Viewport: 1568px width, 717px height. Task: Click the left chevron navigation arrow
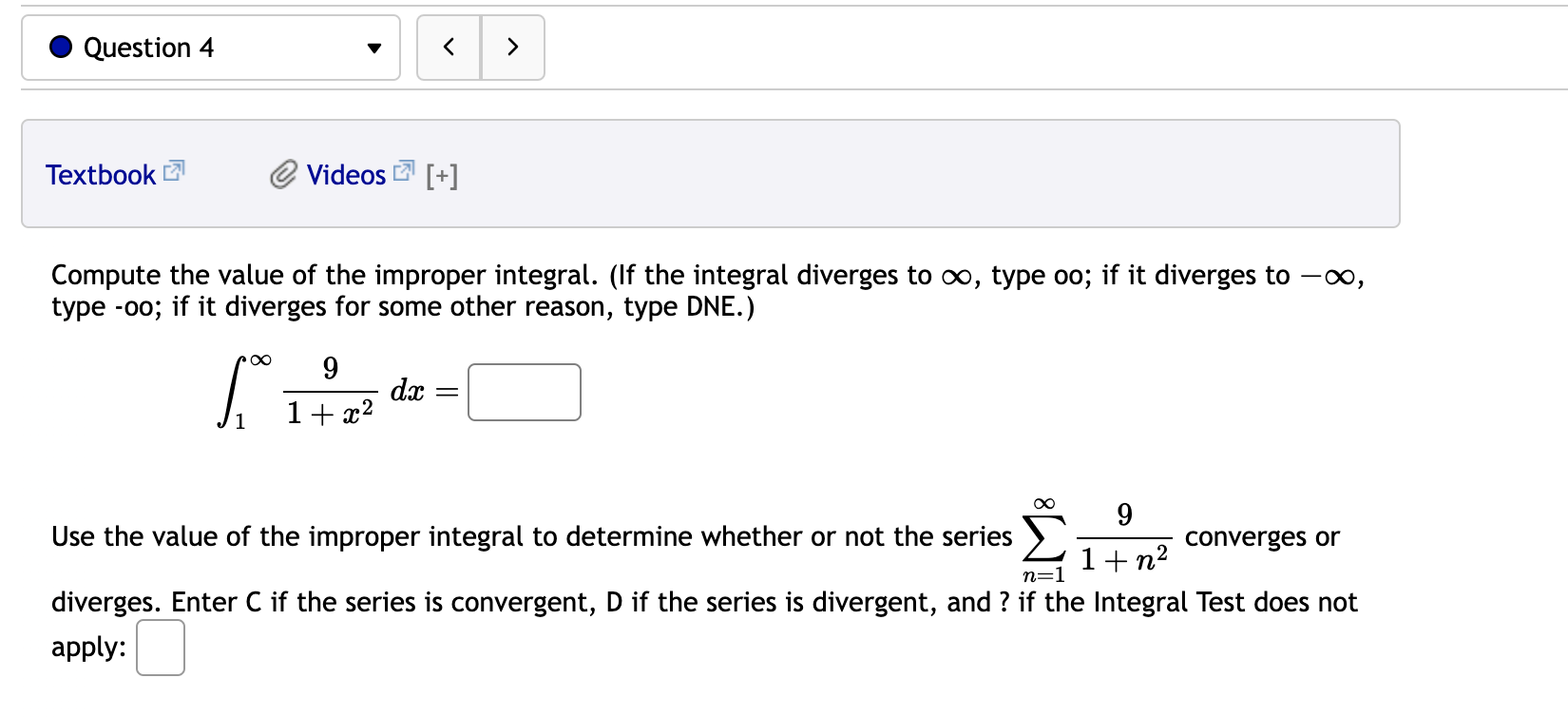click(x=449, y=47)
